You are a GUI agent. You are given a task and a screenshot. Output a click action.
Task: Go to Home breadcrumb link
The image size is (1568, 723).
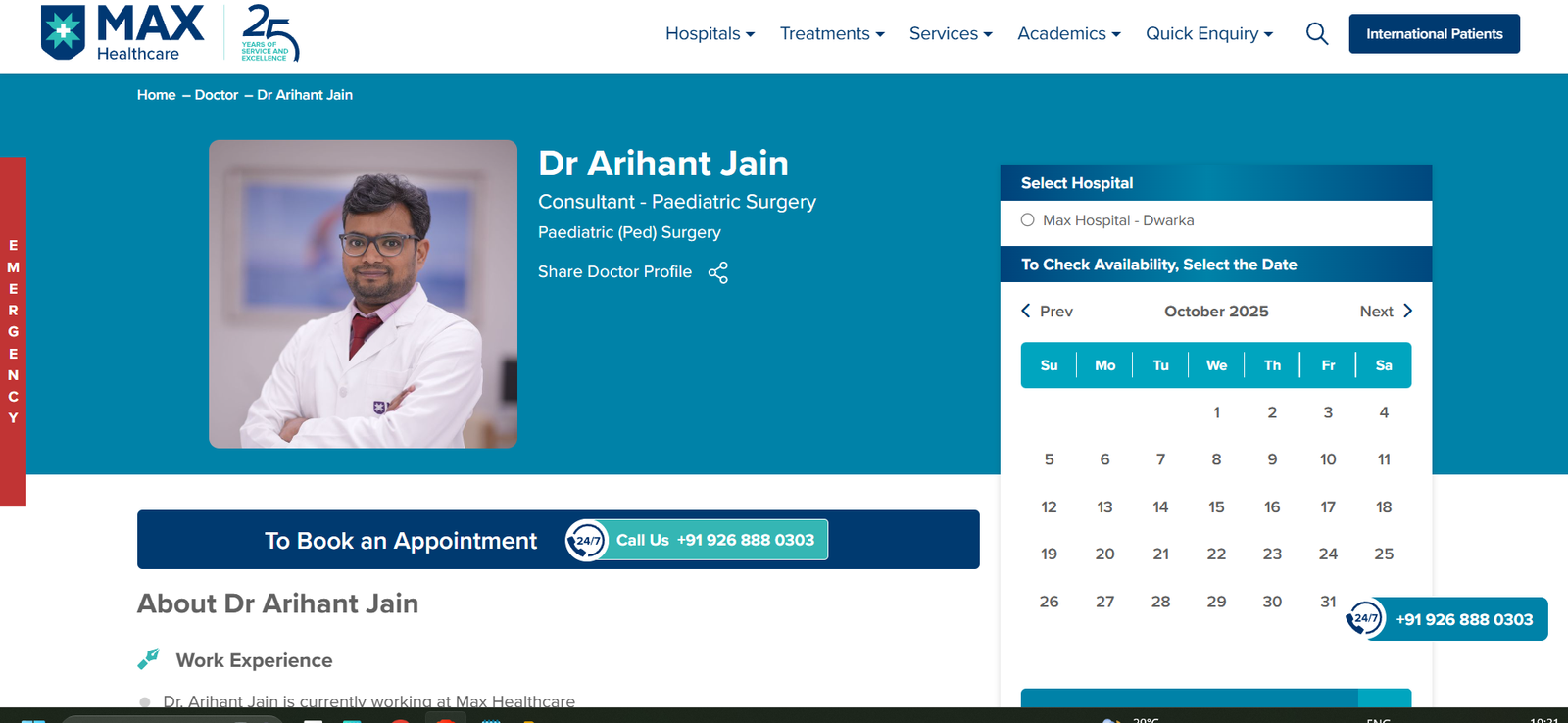coord(156,95)
